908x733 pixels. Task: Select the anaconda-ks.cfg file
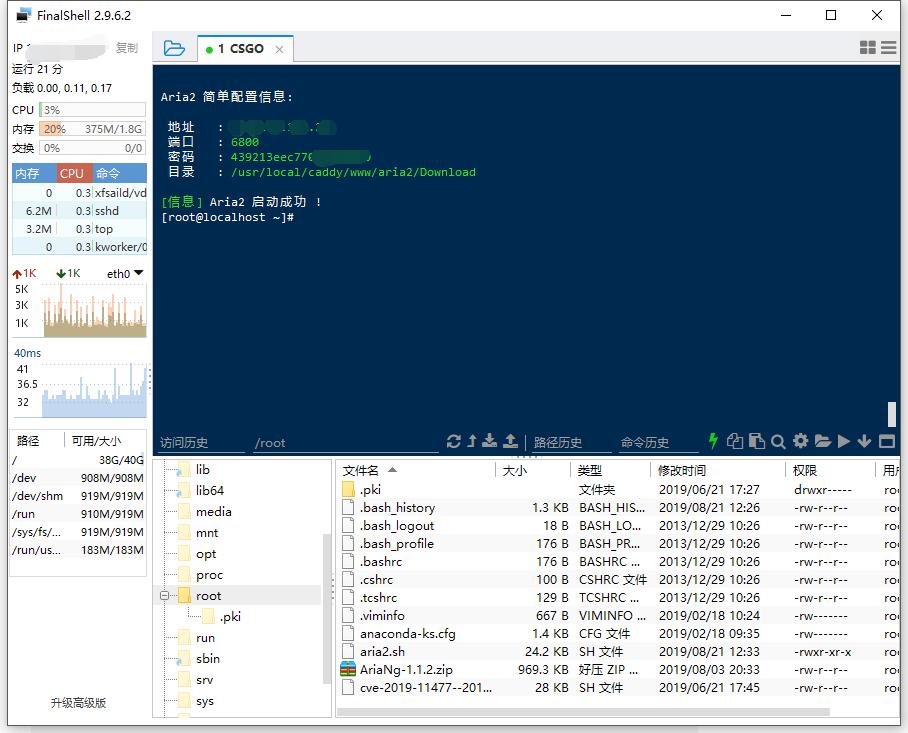coord(618,633)
